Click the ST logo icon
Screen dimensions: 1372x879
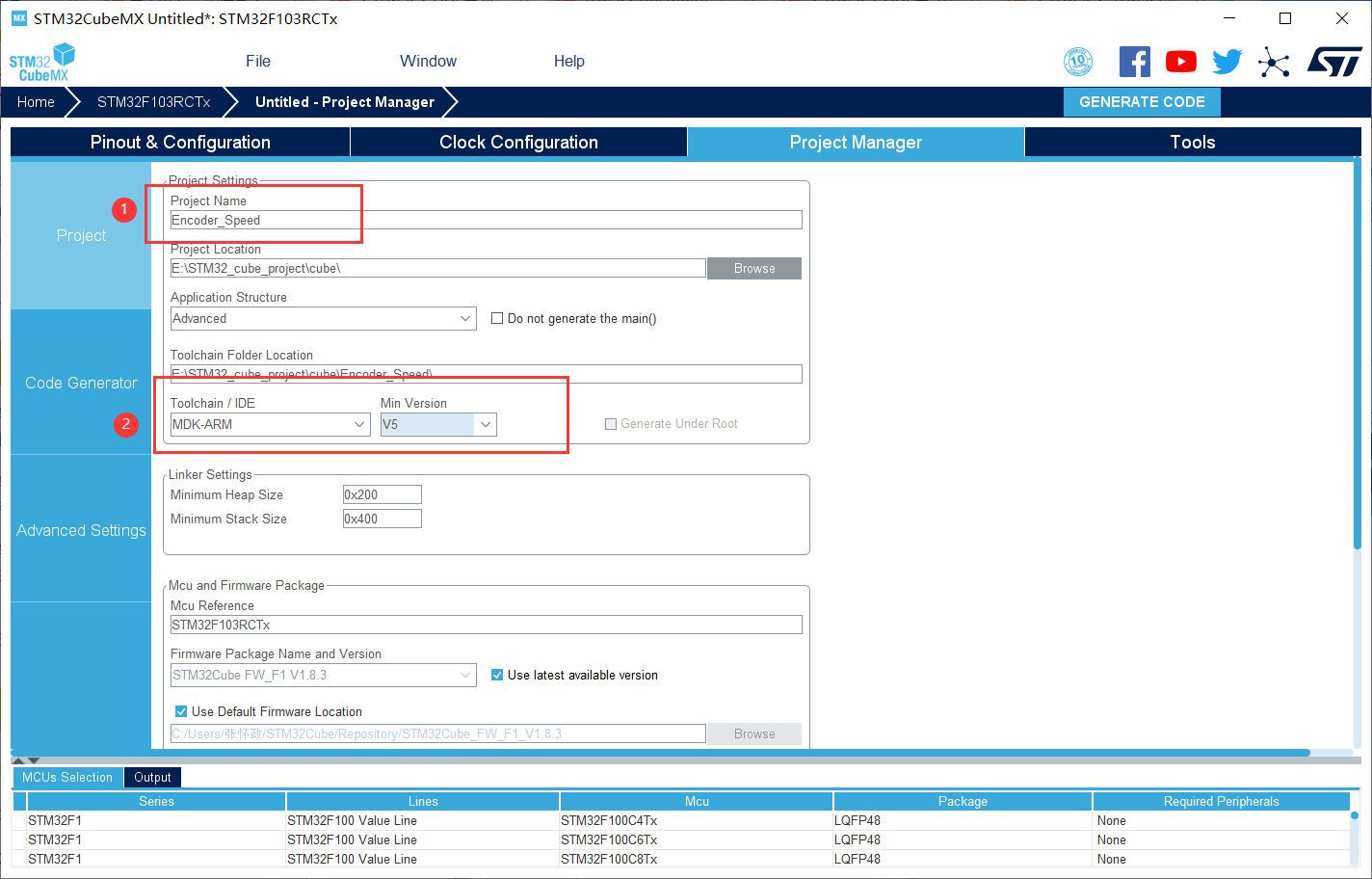(x=1334, y=62)
